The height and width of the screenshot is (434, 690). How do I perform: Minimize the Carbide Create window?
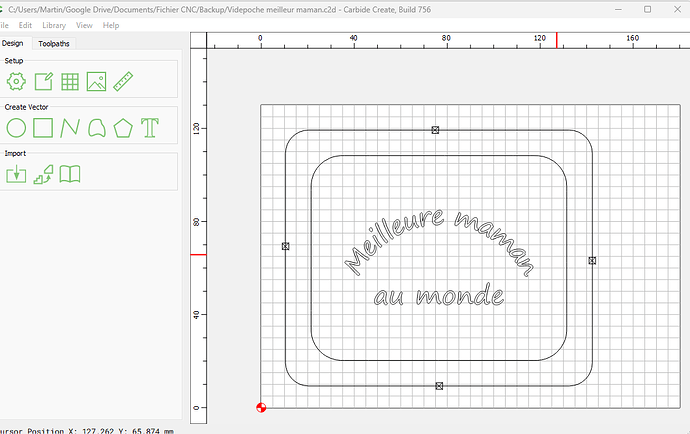pyautogui.click(x=618, y=9)
